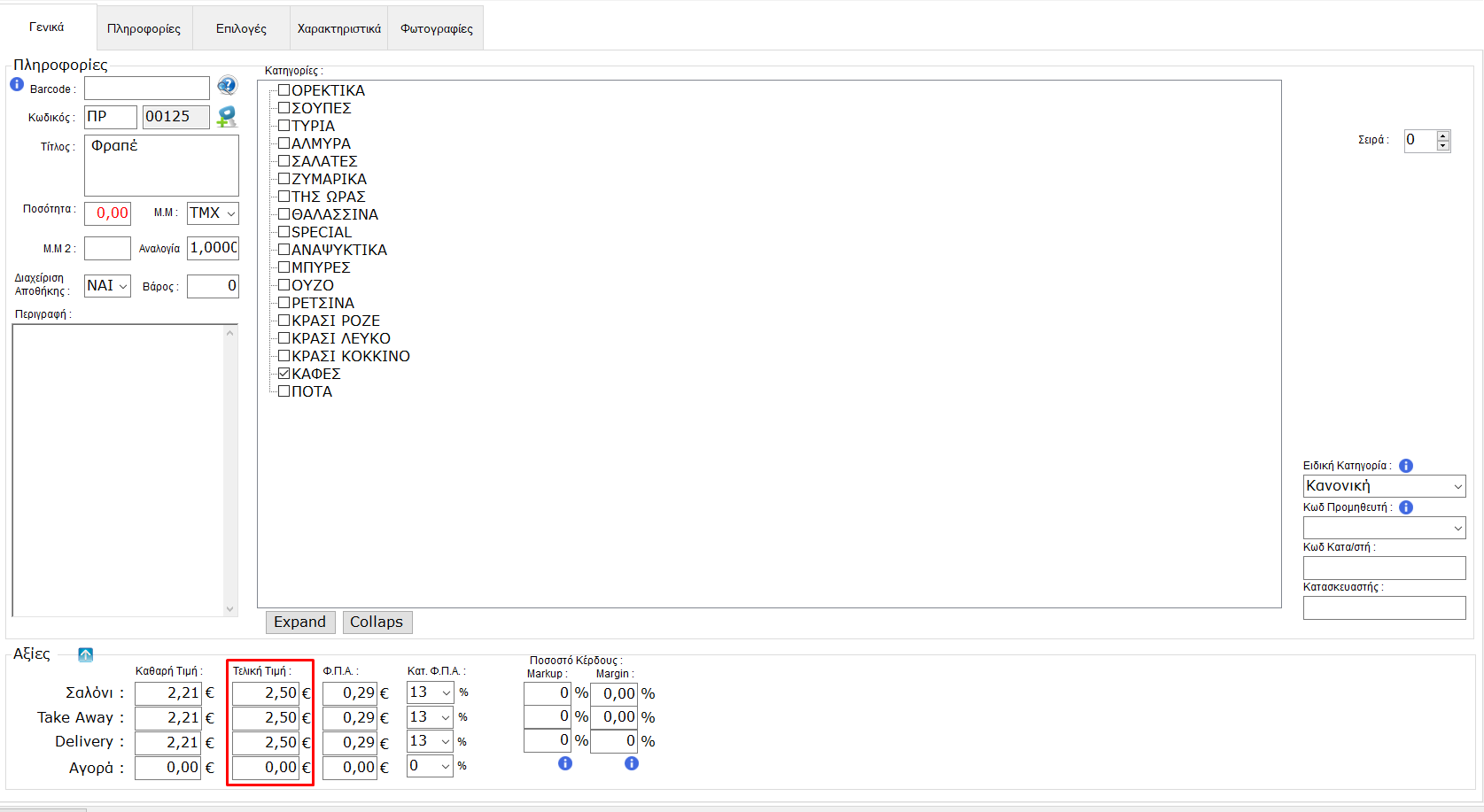1484x812 pixels.
Task: Click the info icon beside Κωδ Προμηθευτή
Action: pyautogui.click(x=1406, y=507)
